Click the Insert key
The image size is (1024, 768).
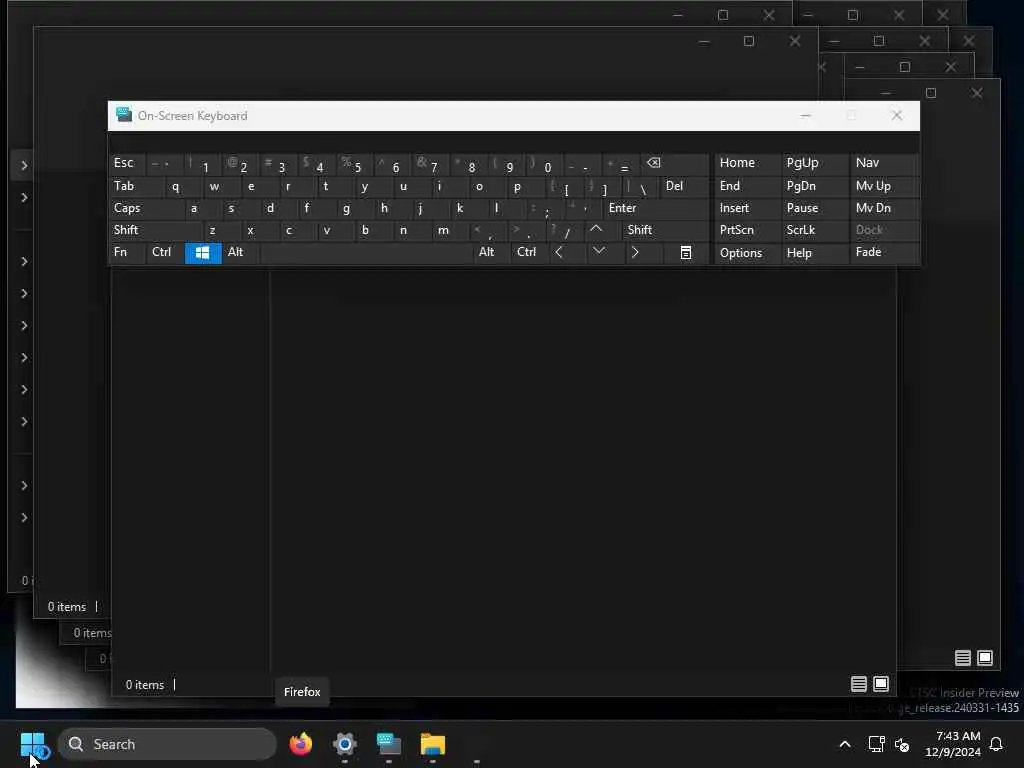pos(747,208)
